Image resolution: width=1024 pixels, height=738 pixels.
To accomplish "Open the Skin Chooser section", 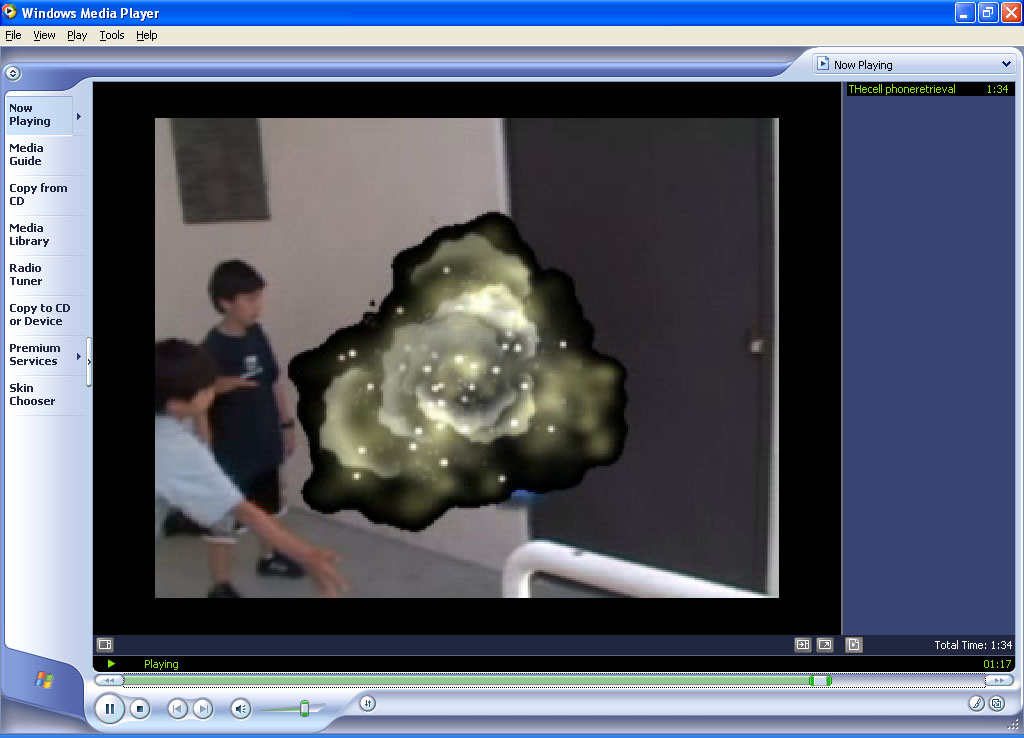I will (x=32, y=394).
